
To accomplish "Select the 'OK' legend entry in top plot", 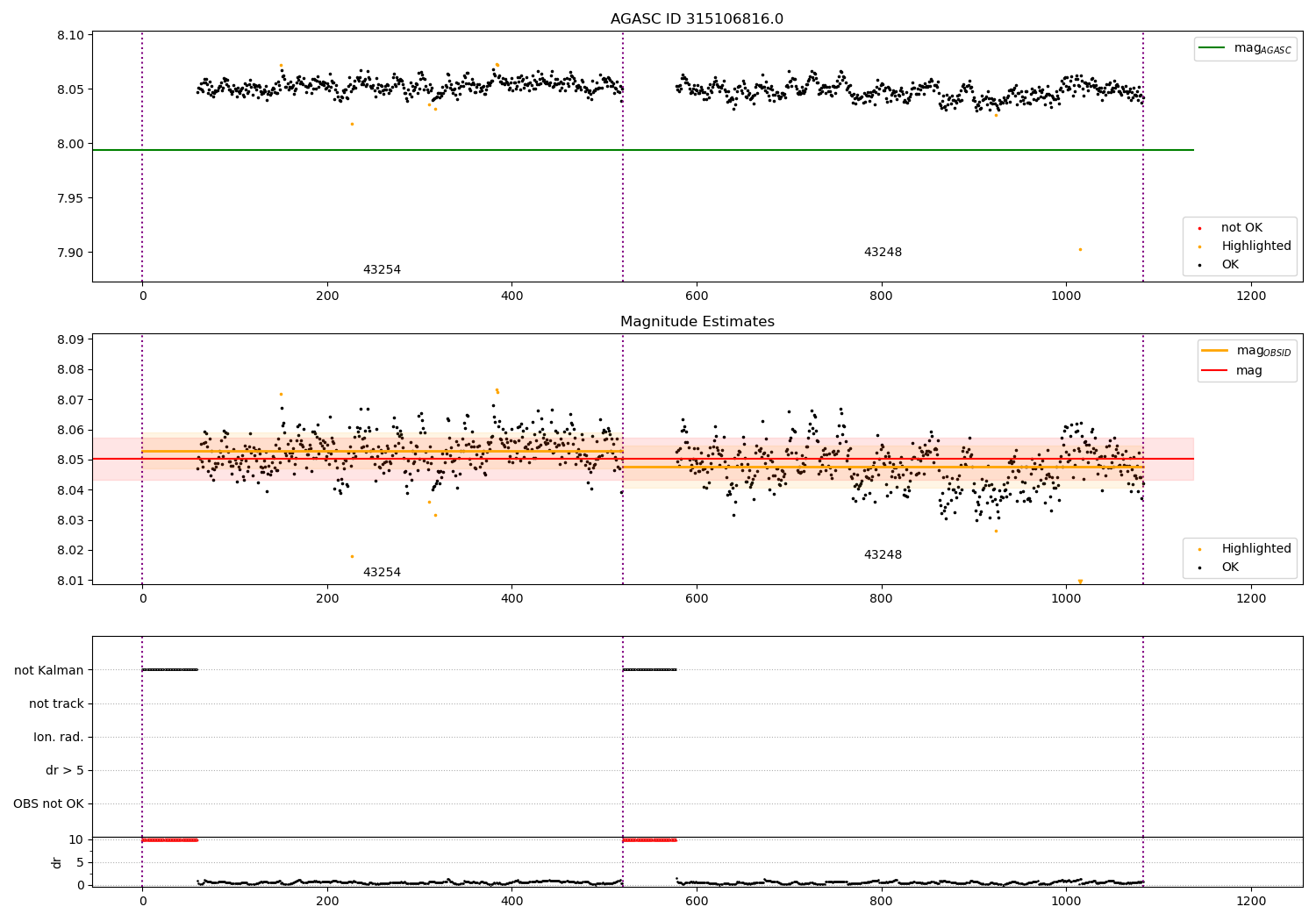I will click(1219, 265).
